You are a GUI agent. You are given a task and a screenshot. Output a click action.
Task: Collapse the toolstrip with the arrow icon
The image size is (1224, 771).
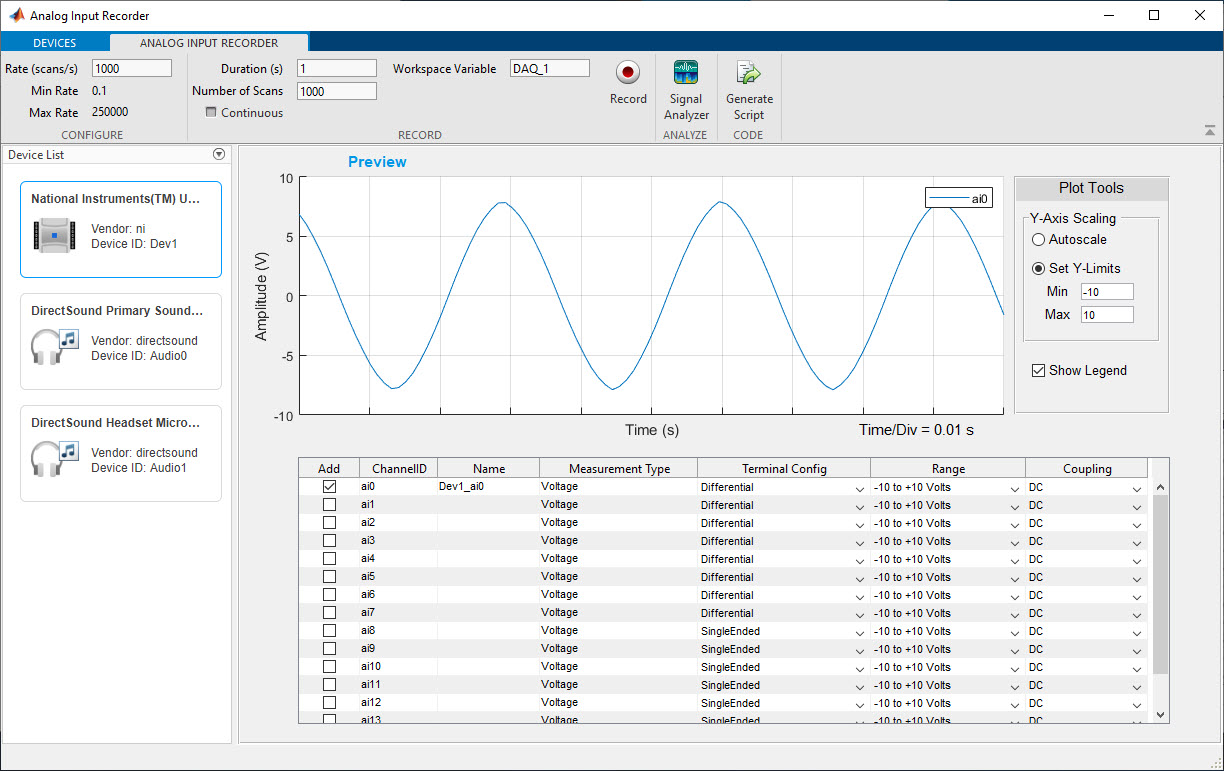[x=1210, y=131]
